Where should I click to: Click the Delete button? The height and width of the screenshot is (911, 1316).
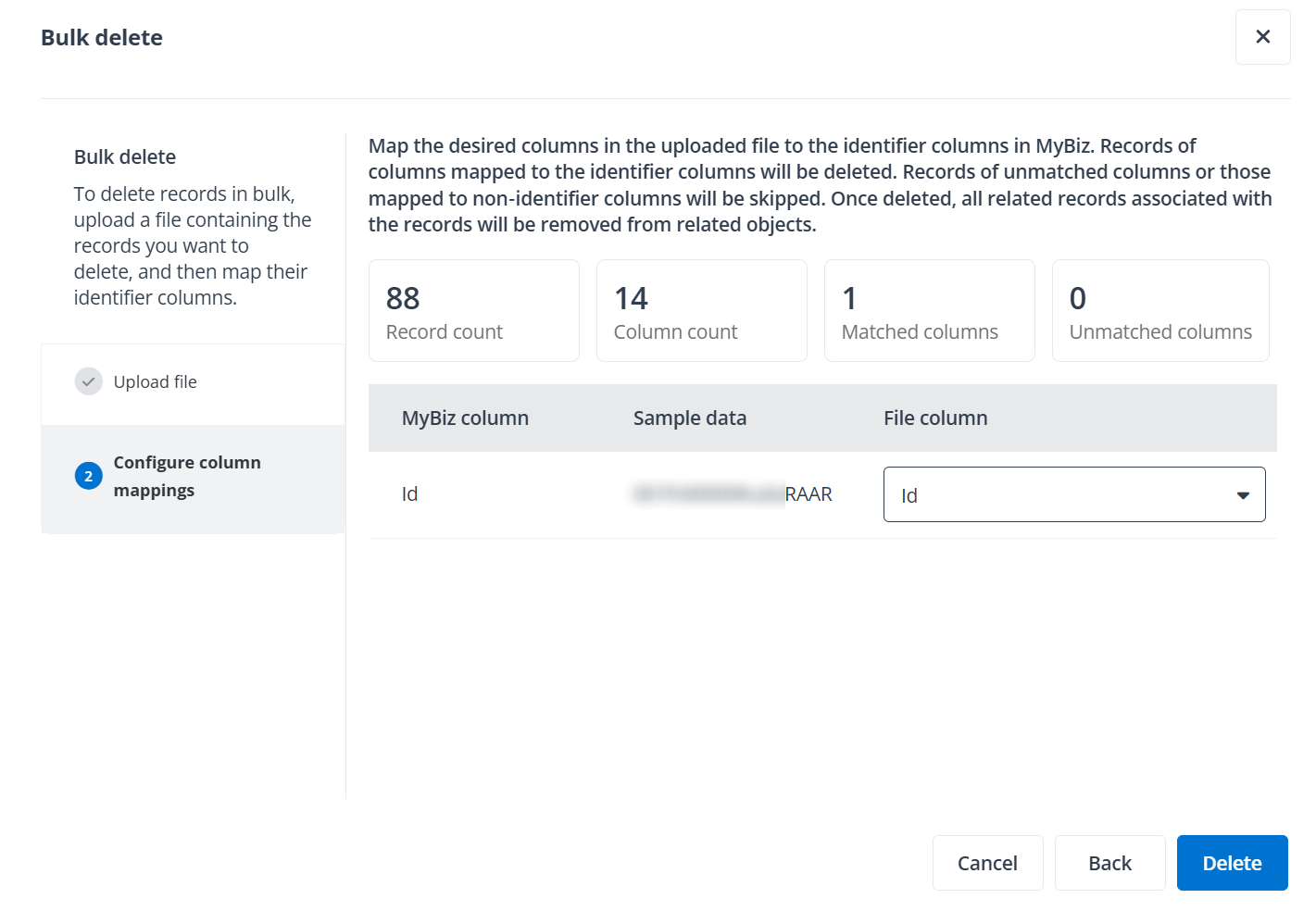[1232, 862]
